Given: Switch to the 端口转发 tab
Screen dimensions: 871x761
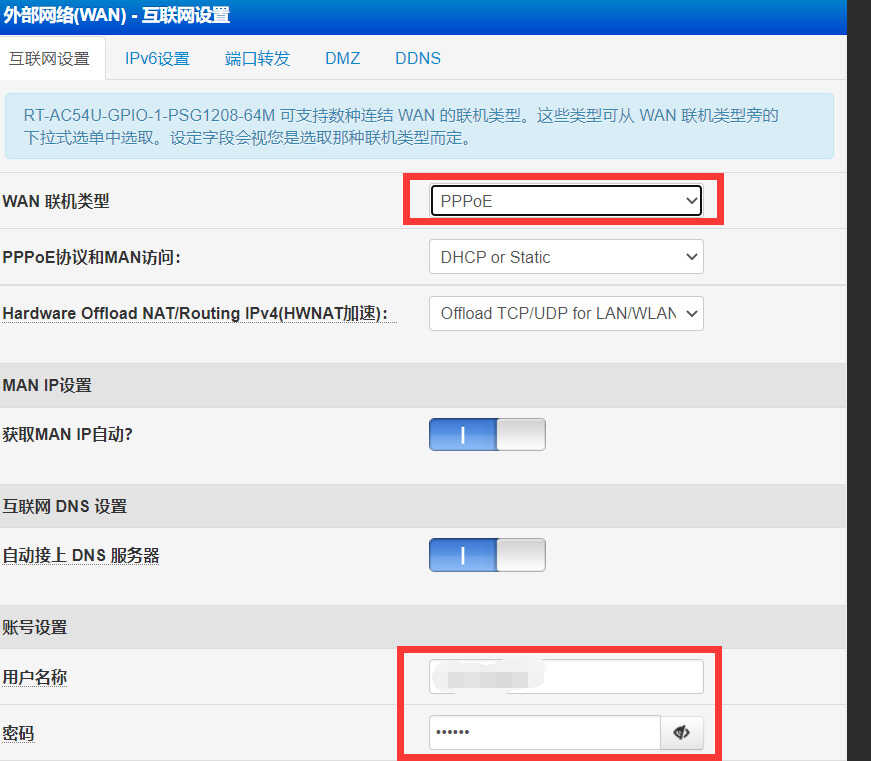Looking at the screenshot, I should click(257, 58).
